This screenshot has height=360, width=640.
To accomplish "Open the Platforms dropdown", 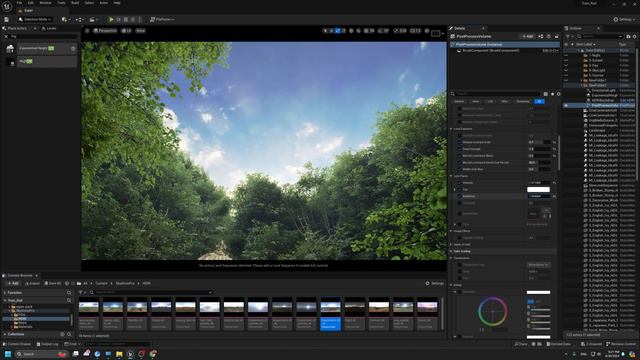I will [x=162, y=19].
